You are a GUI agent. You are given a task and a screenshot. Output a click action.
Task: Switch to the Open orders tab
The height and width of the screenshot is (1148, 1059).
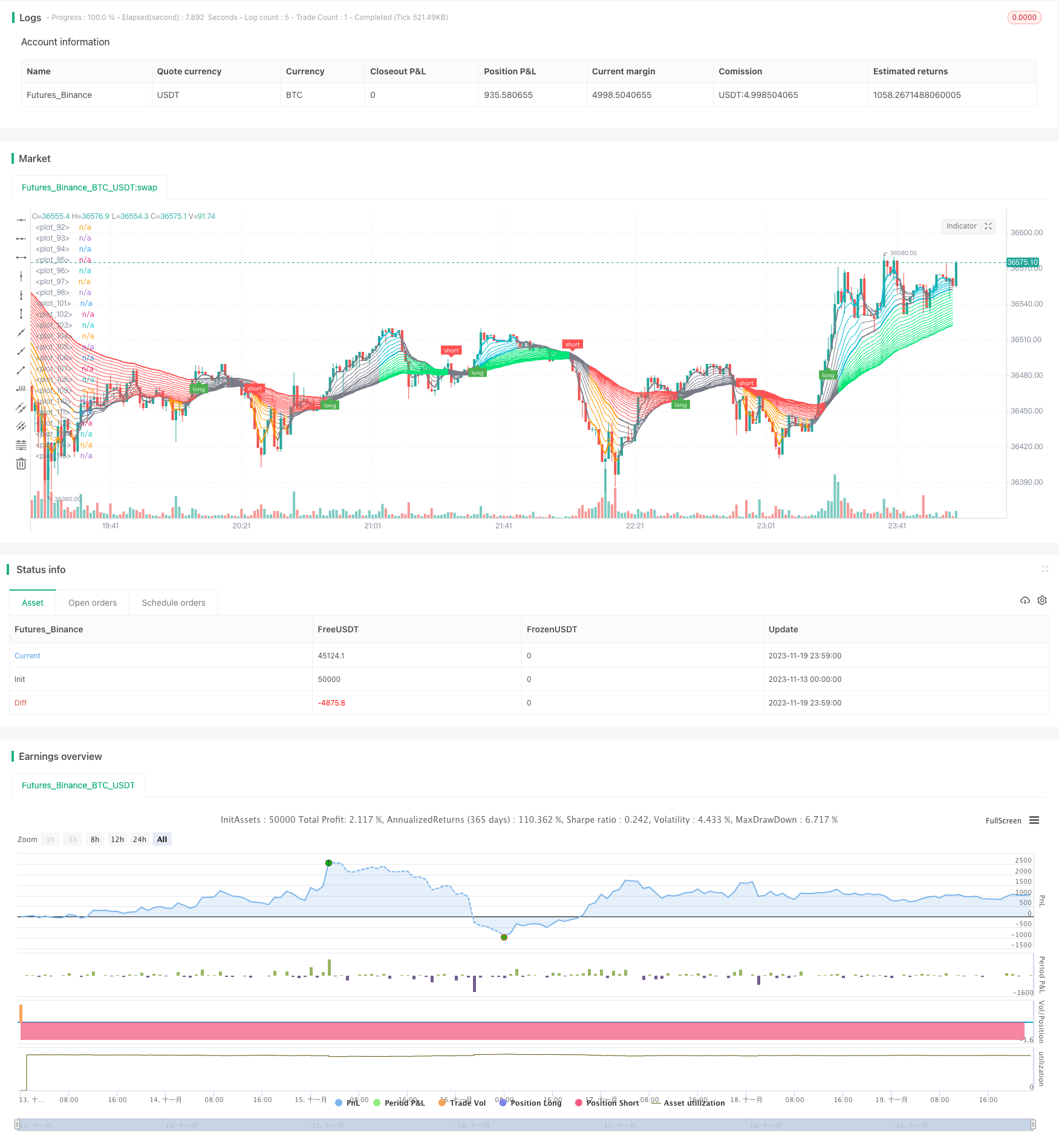tap(93, 603)
